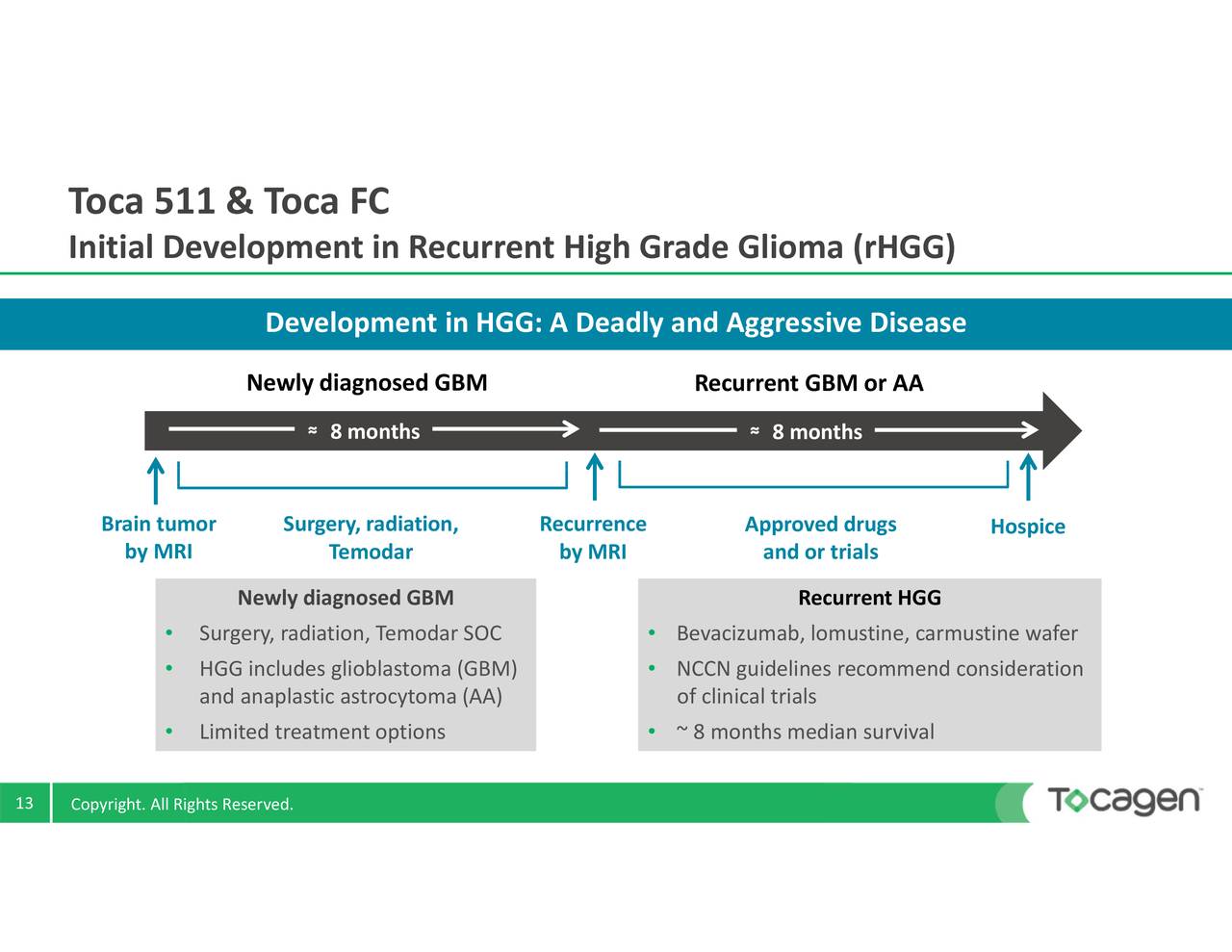Click the 'Hospice' label
The image size is (1232, 952).
1028,527
